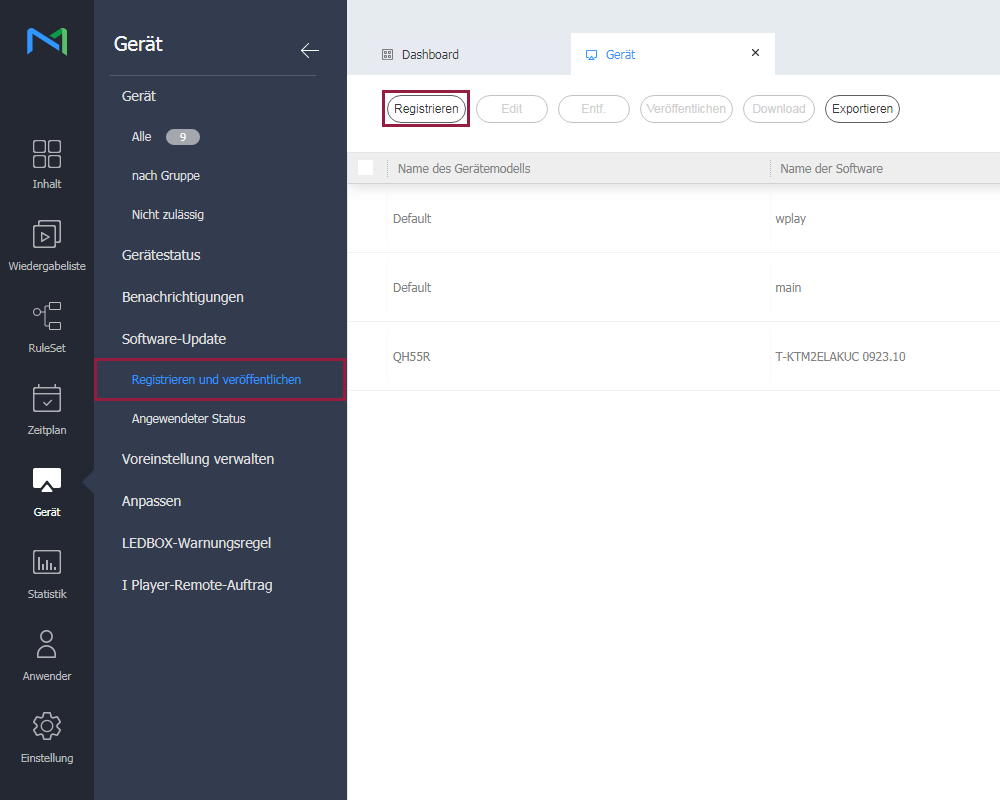Click the Exportieren button
Viewport: 1000px width, 800px height.
[862, 109]
